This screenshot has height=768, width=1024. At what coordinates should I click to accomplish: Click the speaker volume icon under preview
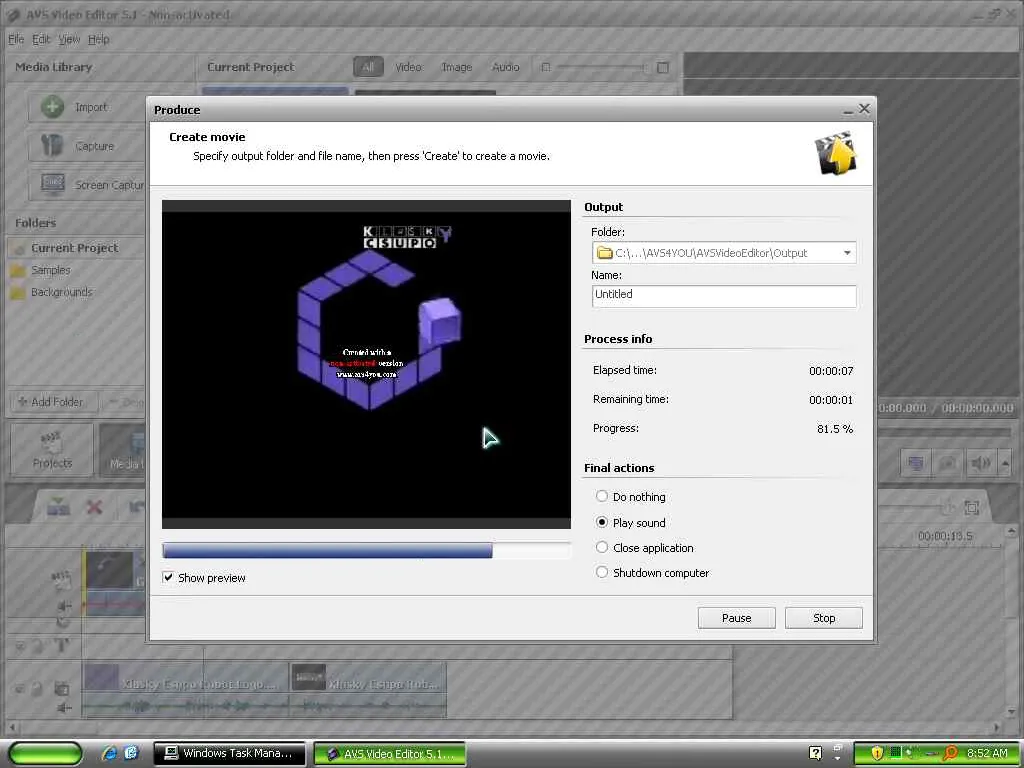(980, 464)
